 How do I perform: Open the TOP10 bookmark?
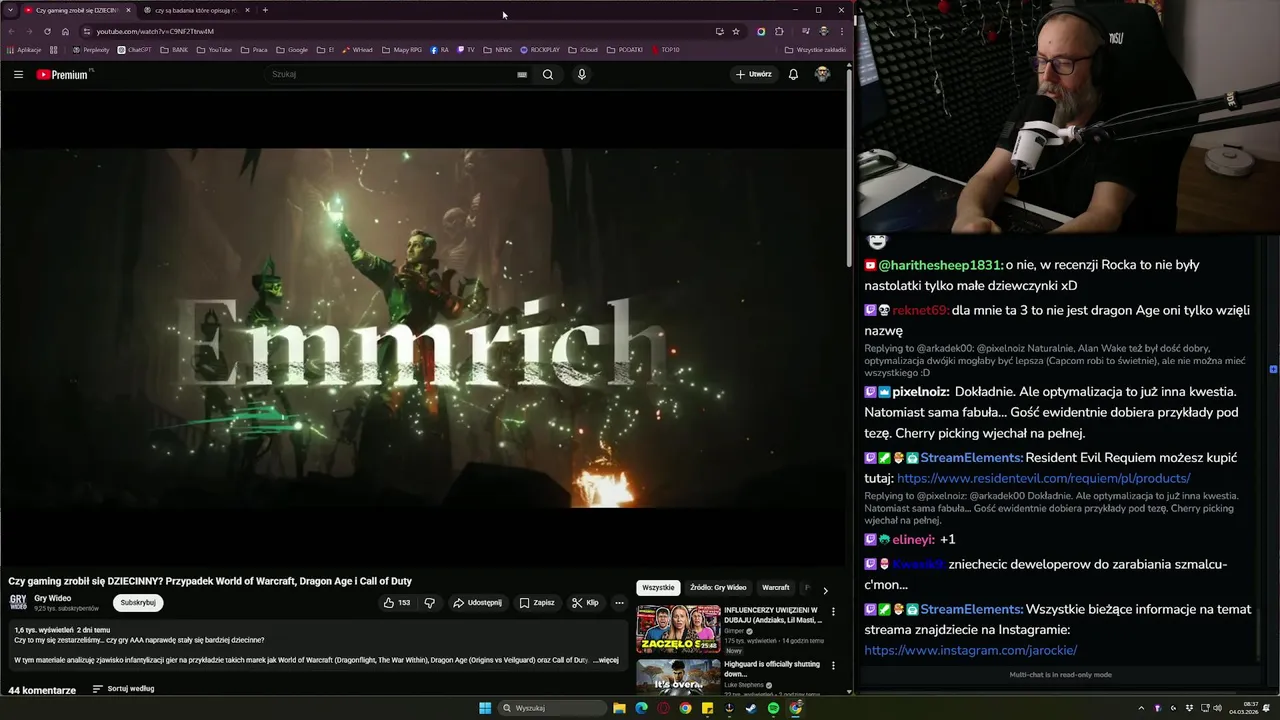tap(665, 50)
